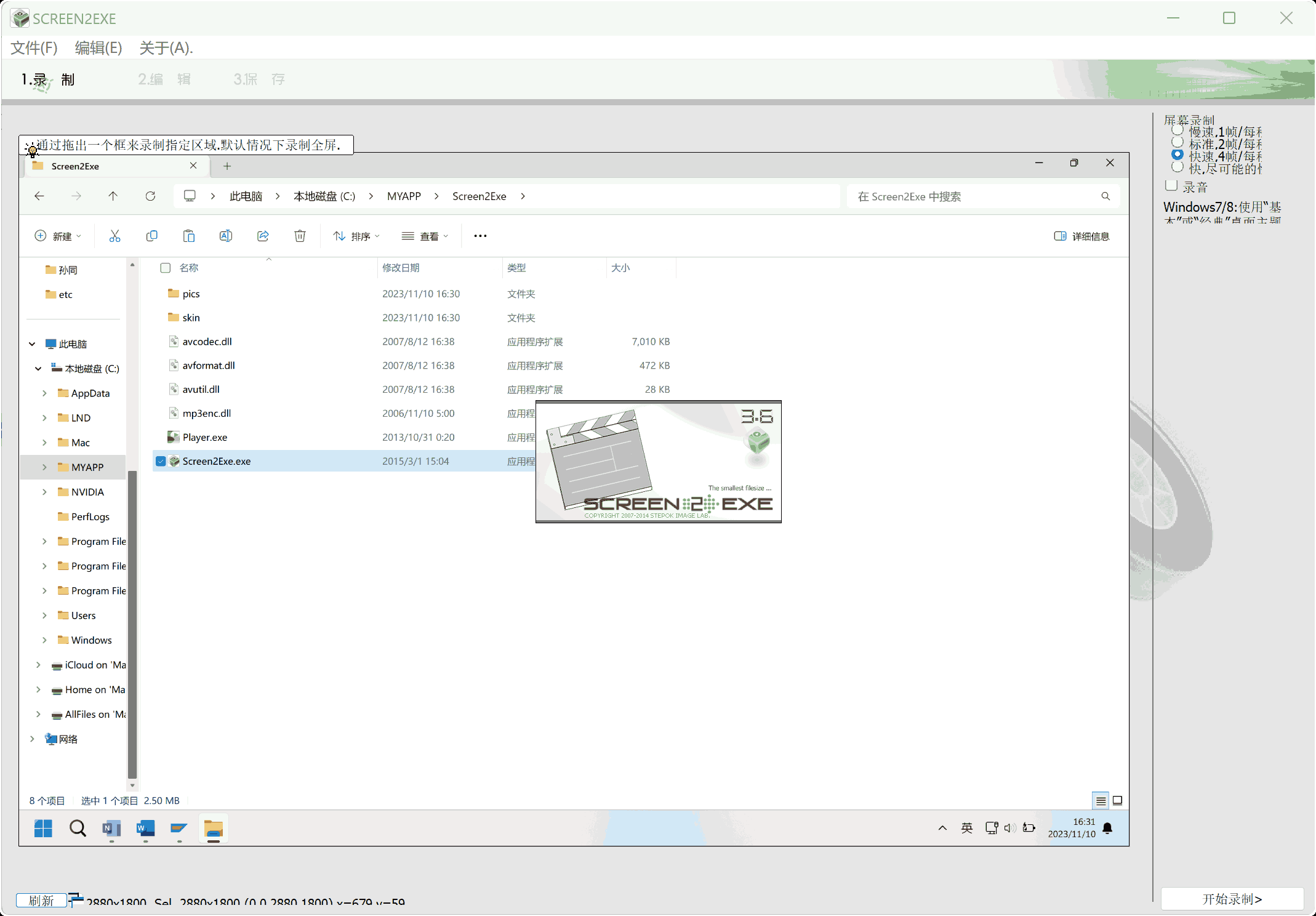
Task: Switch to details list view icon in the status bar
Action: [1101, 801]
